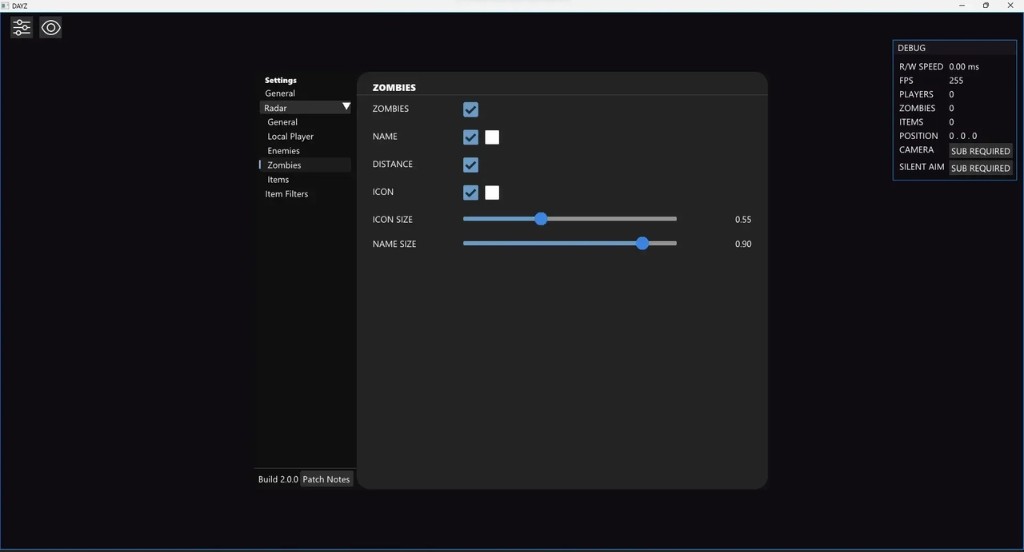Toggle the ICON checkbox
Viewport: 1024px width, 552px height.
[471, 192]
